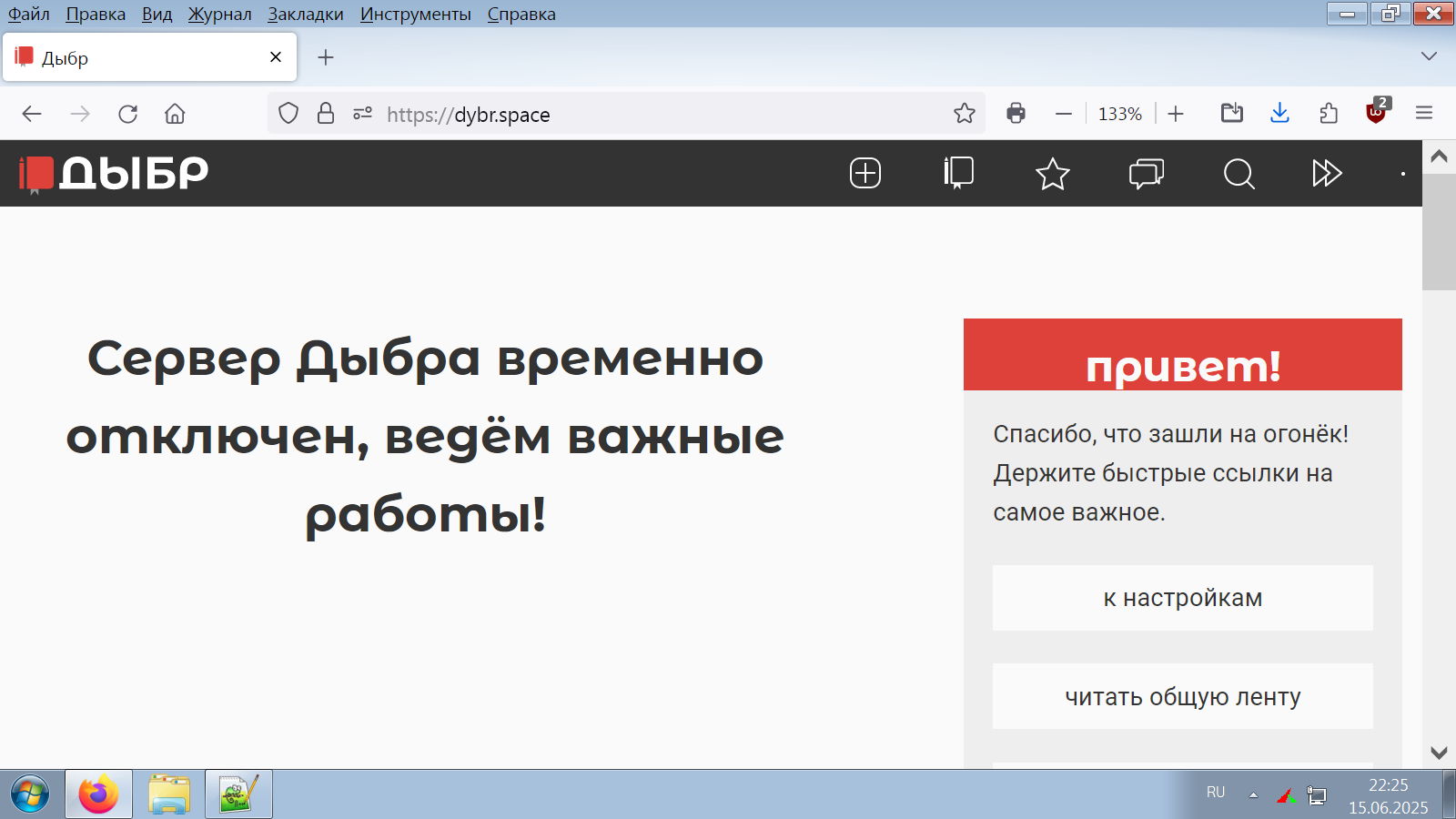
Task: Zoom in with the plus button
Action: pos(1176,114)
